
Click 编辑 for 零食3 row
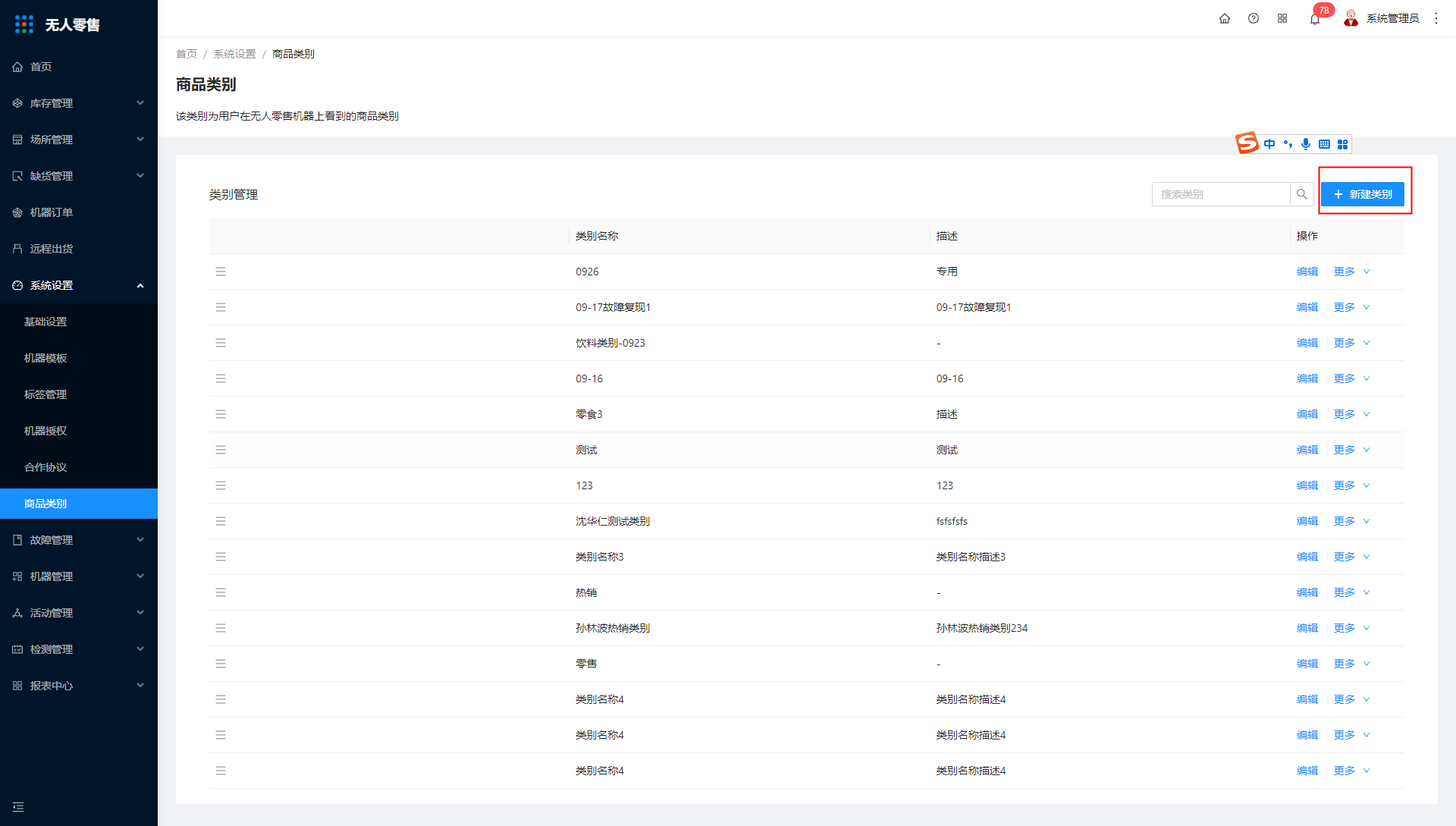pos(1307,414)
